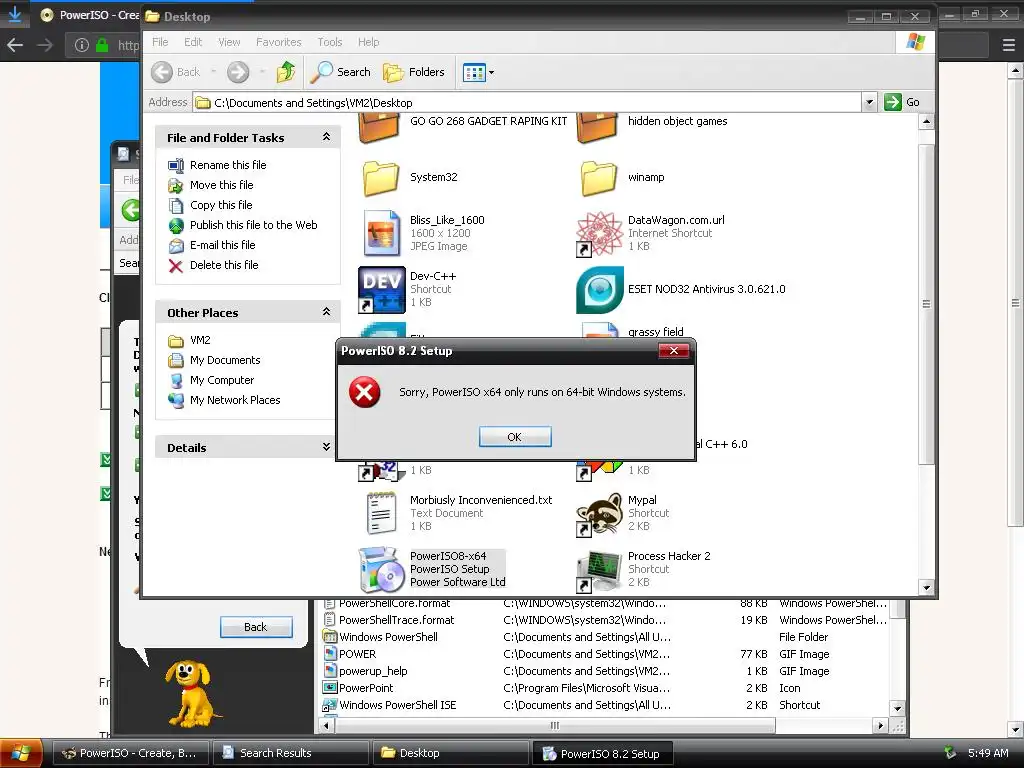Go up one folder level icon
Image resolution: width=1024 pixels, height=768 pixels.
tap(285, 72)
